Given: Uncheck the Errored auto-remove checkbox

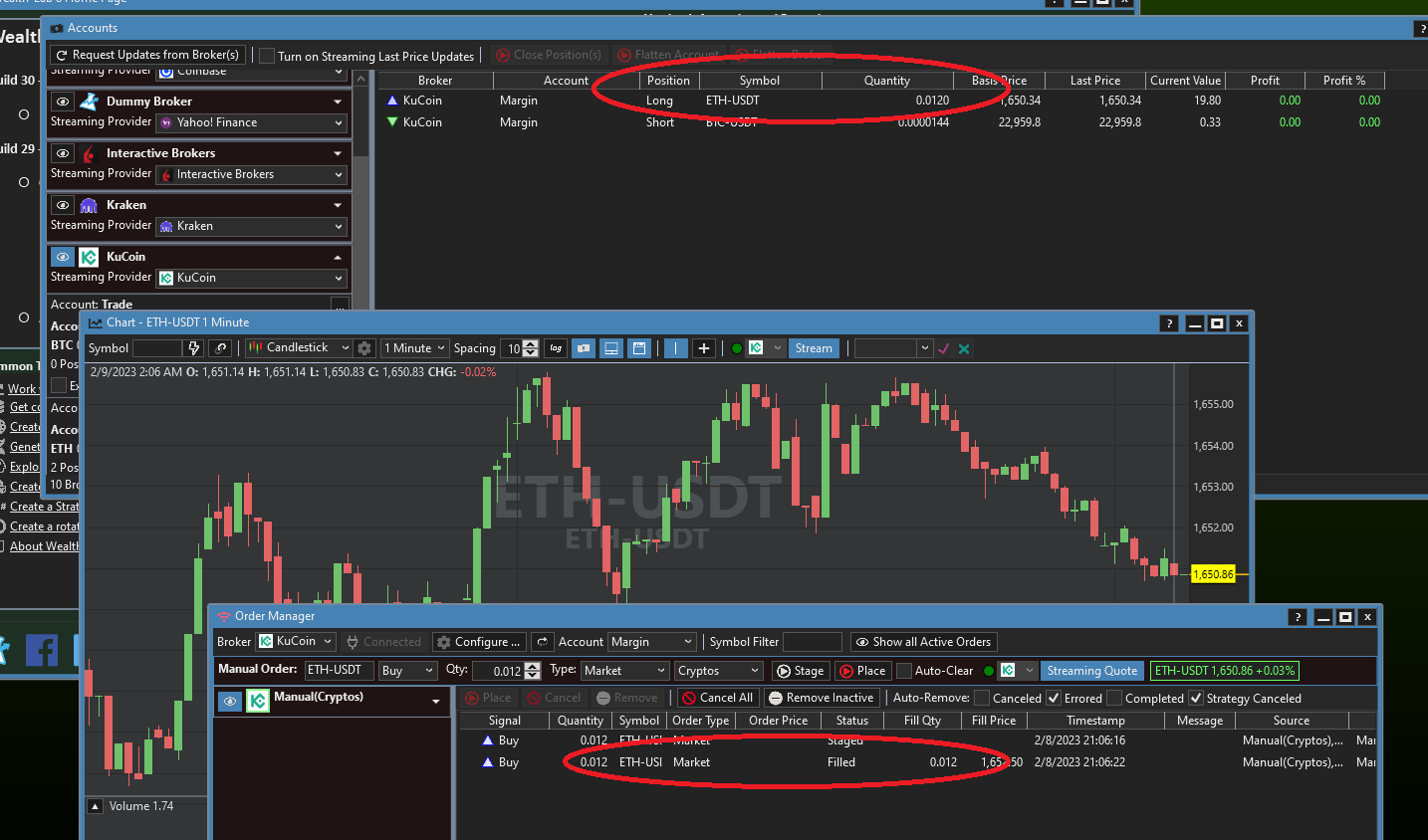Looking at the screenshot, I should pos(1054,698).
